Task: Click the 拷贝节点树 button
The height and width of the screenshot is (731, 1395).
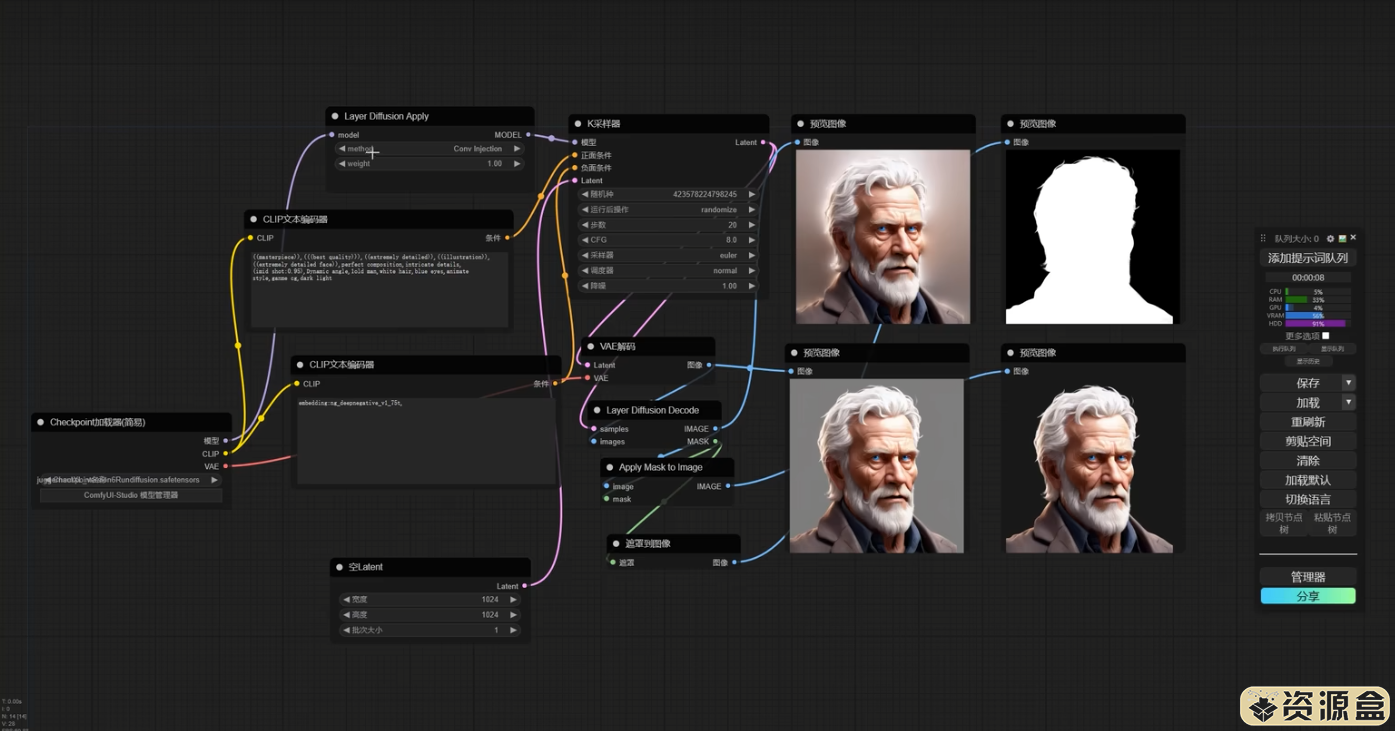Action: tap(1284, 523)
